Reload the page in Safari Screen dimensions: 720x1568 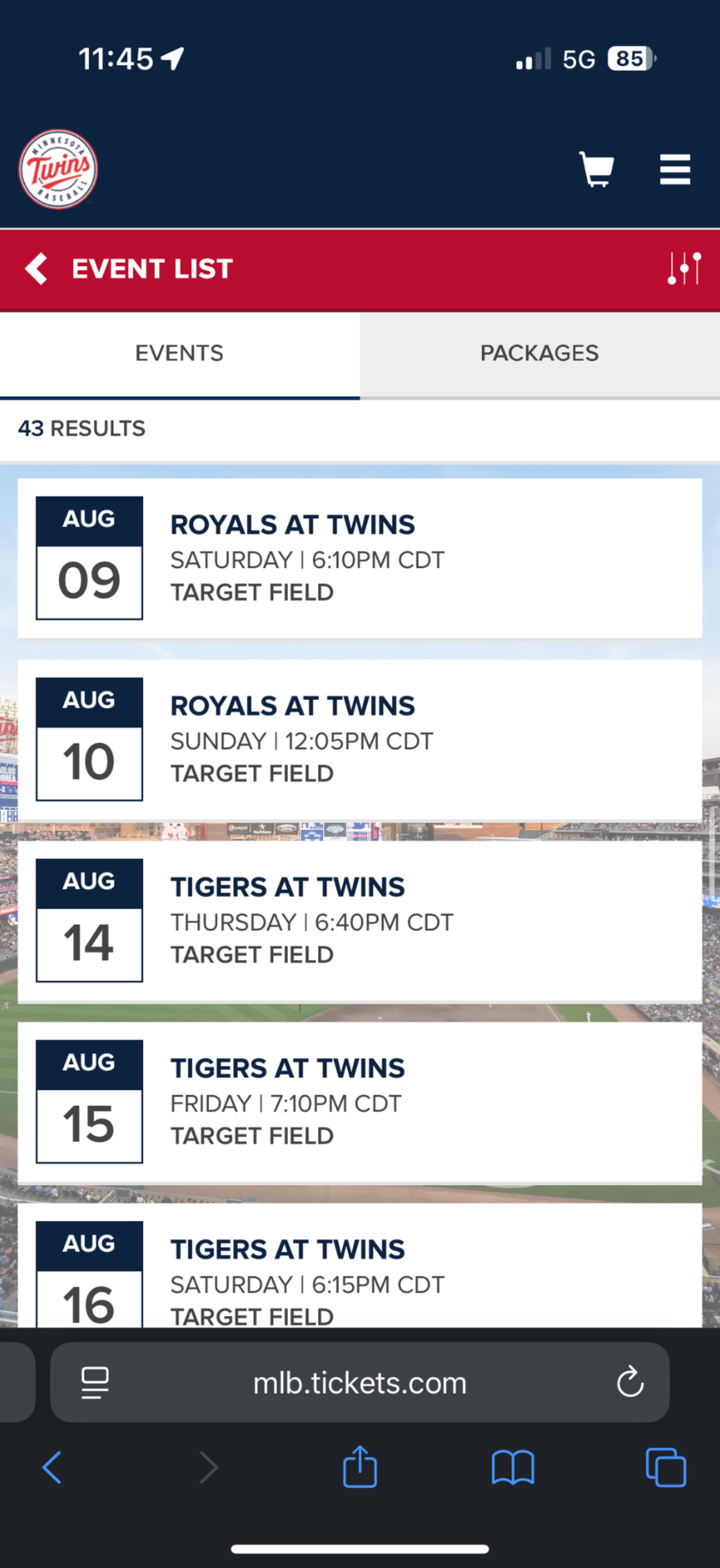[630, 1382]
